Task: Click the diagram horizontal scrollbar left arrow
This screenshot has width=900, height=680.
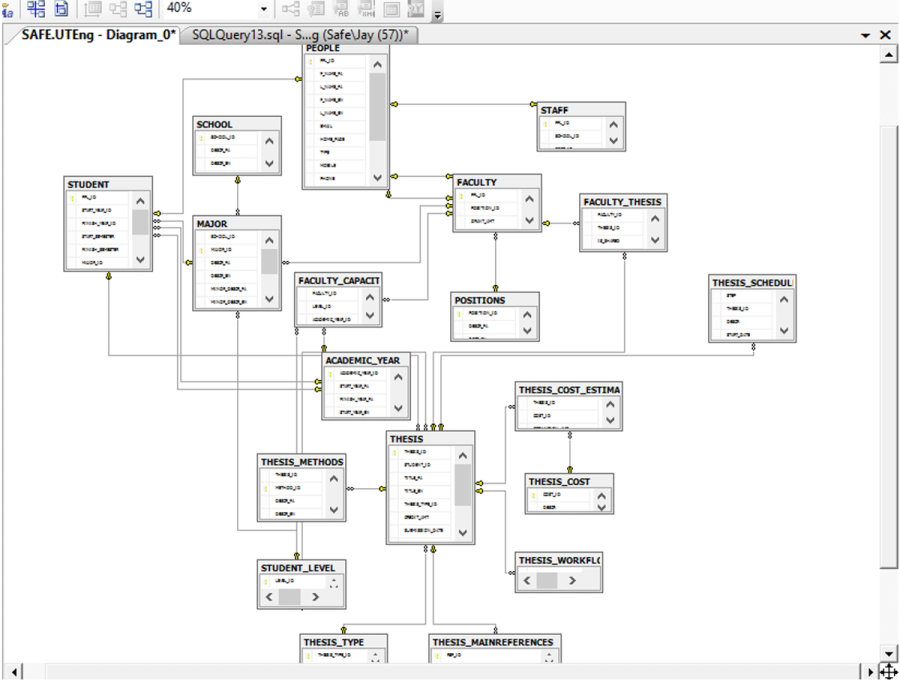Action: point(14,671)
